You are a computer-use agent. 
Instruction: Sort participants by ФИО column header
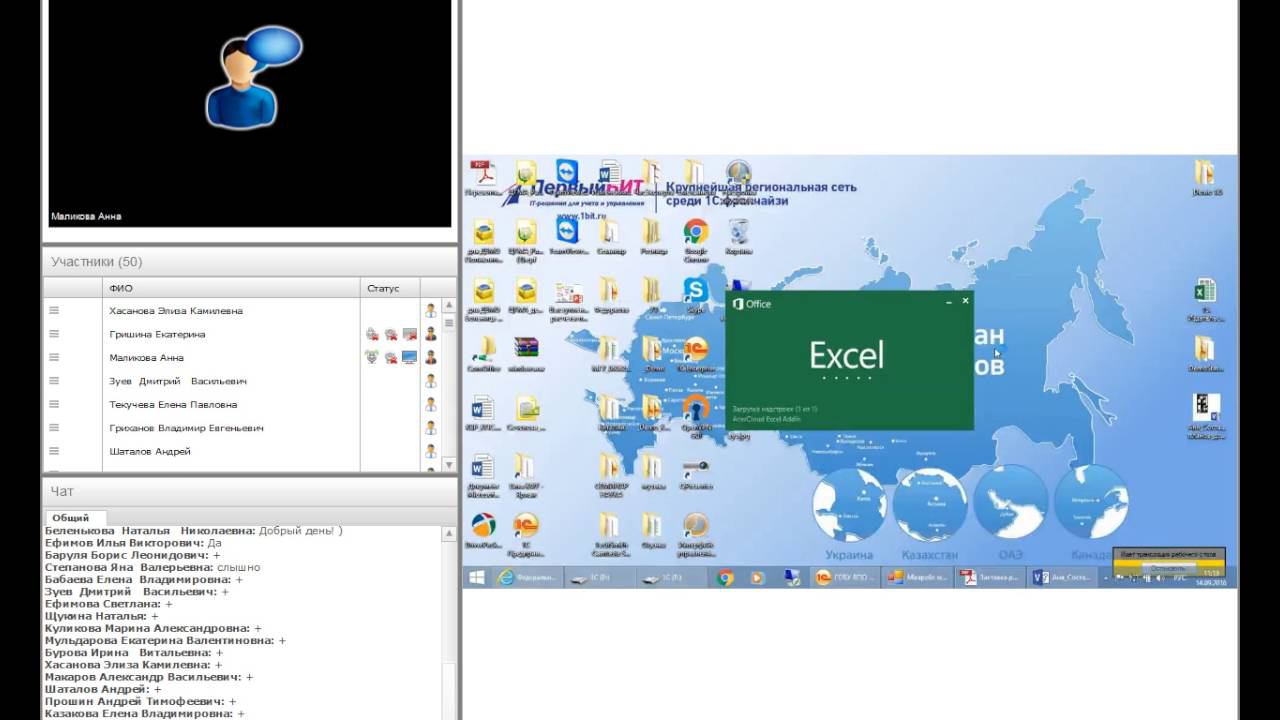tap(231, 288)
